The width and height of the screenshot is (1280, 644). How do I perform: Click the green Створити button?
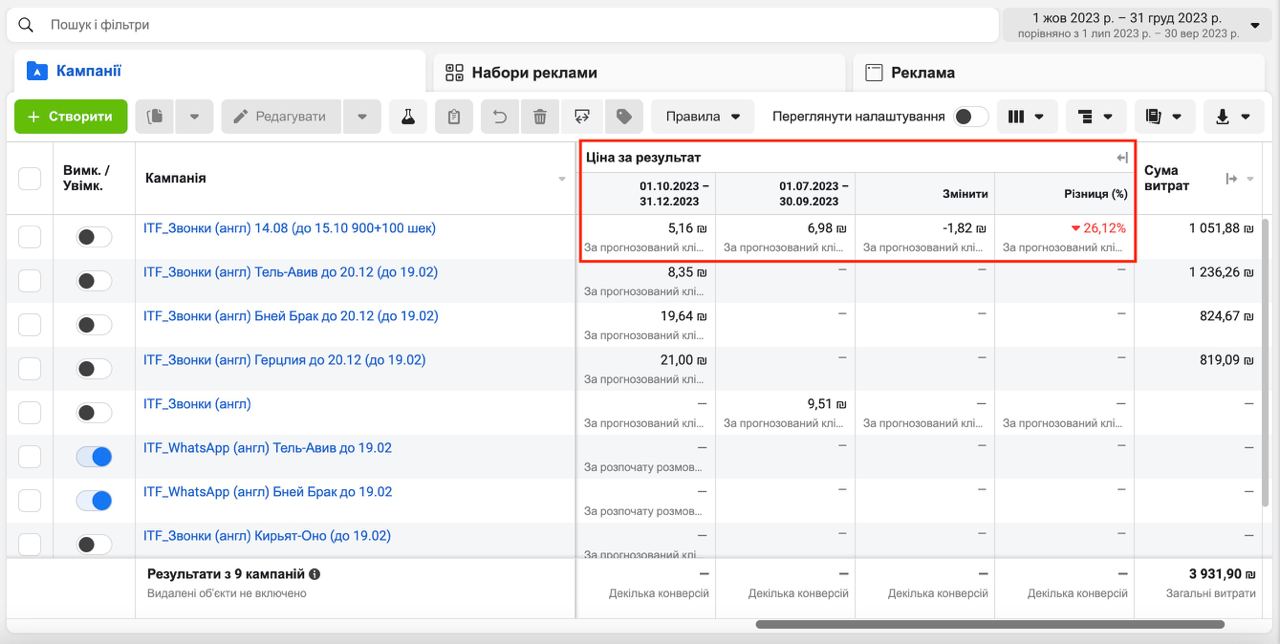pyautogui.click(x=70, y=116)
